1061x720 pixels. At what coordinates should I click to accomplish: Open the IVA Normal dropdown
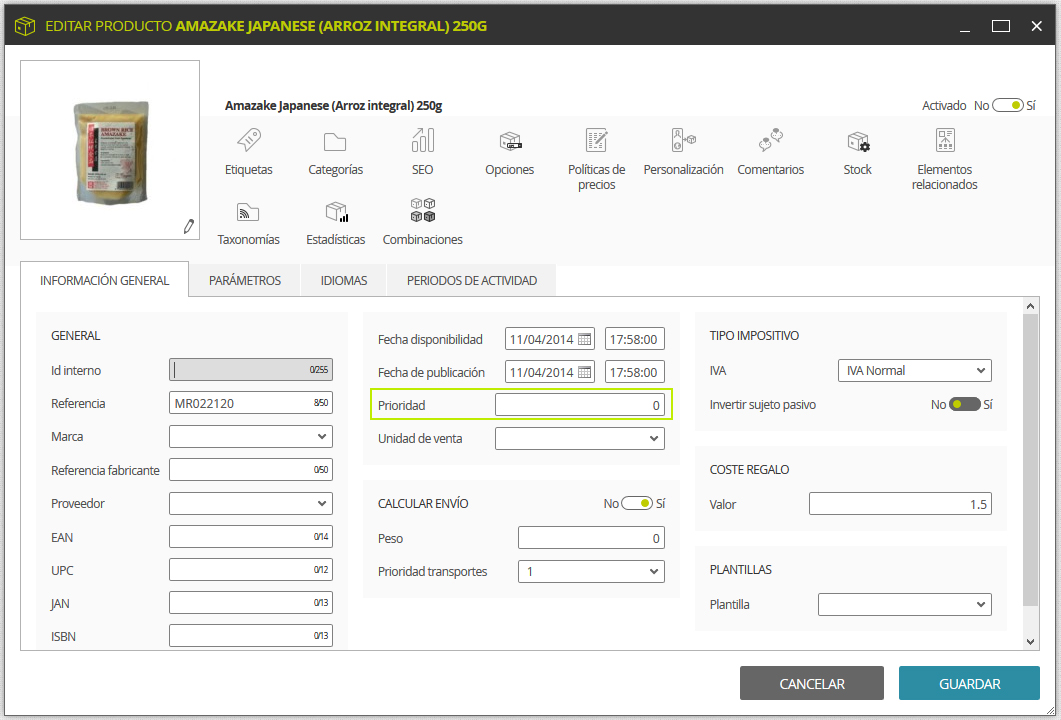click(x=915, y=371)
